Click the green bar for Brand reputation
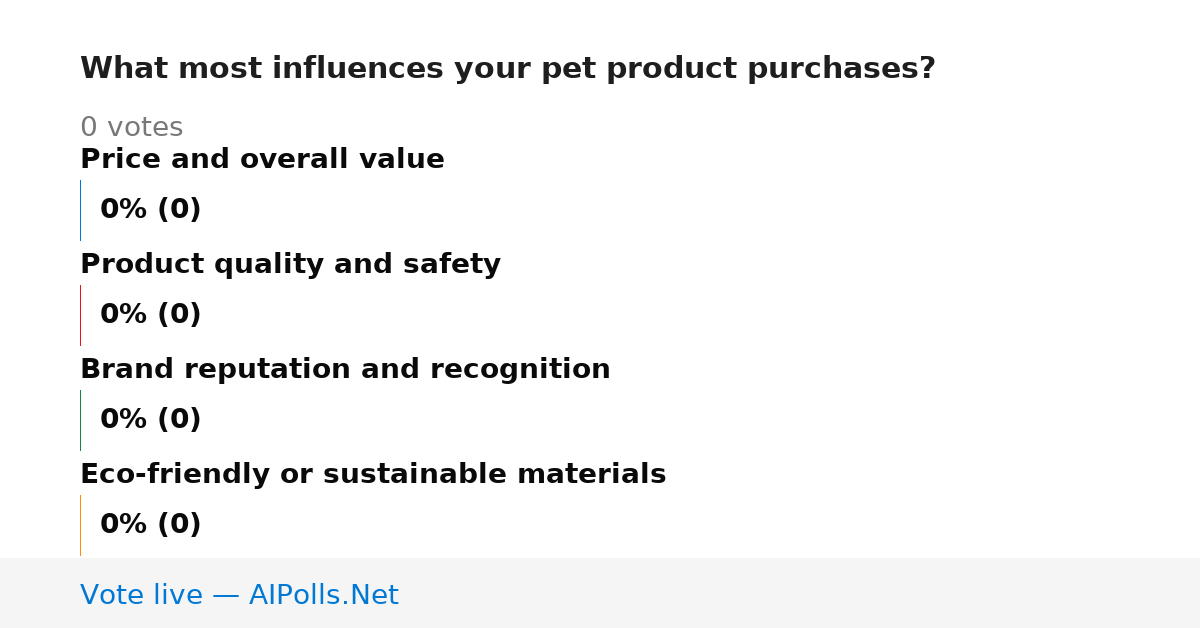The width and height of the screenshot is (1200, 628). pyautogui.click(x=80, y=420)
